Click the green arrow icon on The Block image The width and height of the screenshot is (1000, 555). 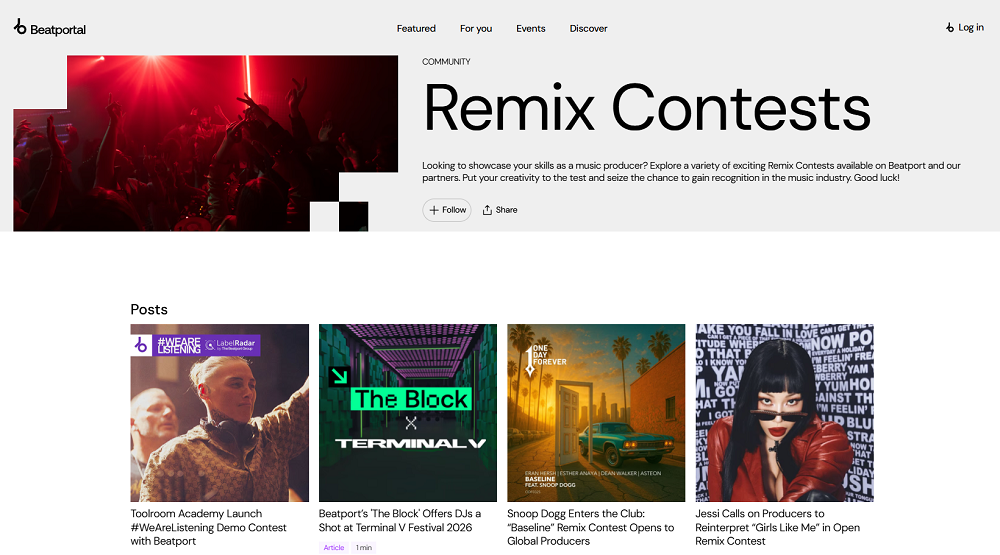(x=339, y=376)
